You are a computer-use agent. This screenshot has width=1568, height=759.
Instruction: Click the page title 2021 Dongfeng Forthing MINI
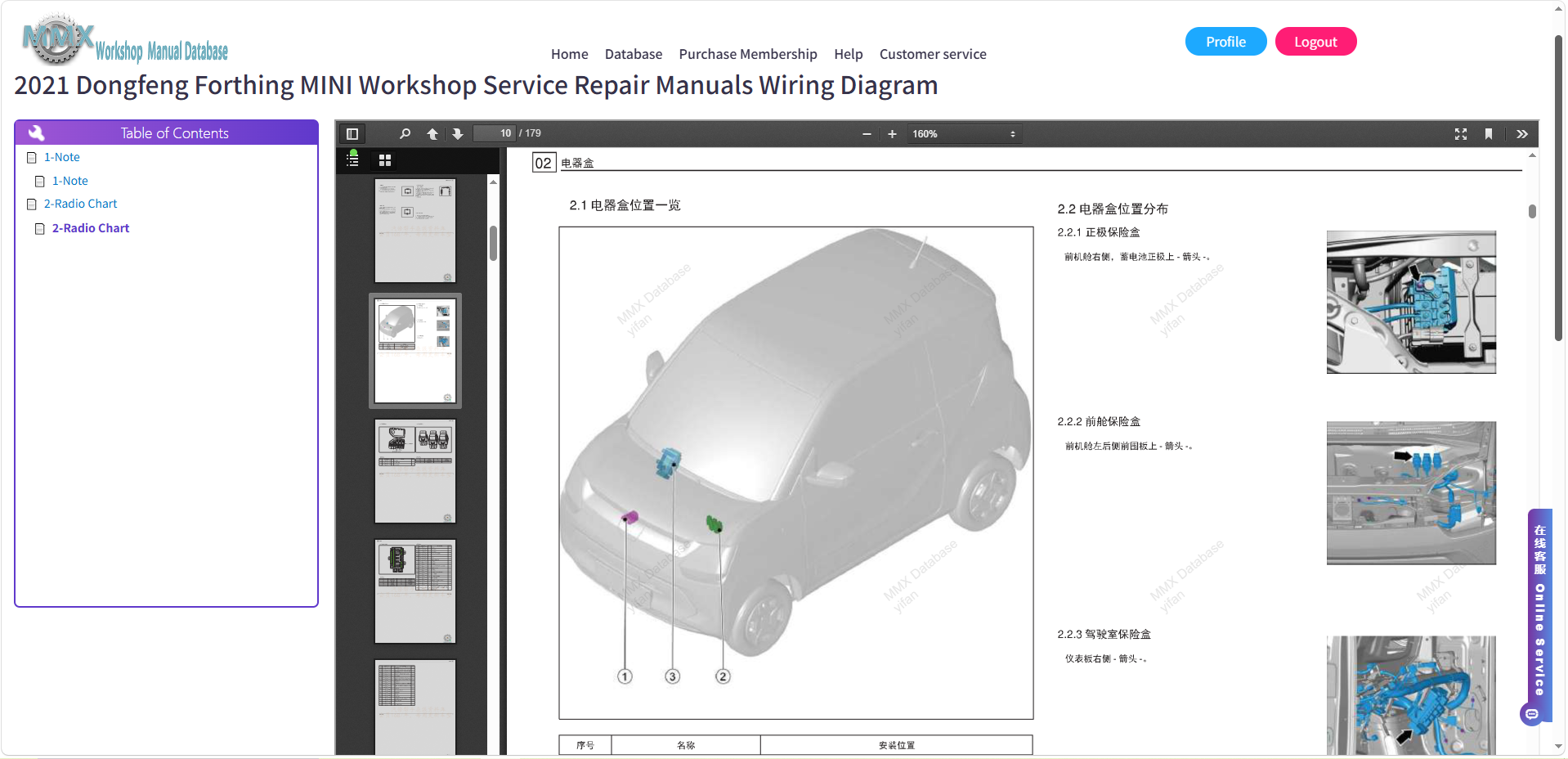(476, 85)
